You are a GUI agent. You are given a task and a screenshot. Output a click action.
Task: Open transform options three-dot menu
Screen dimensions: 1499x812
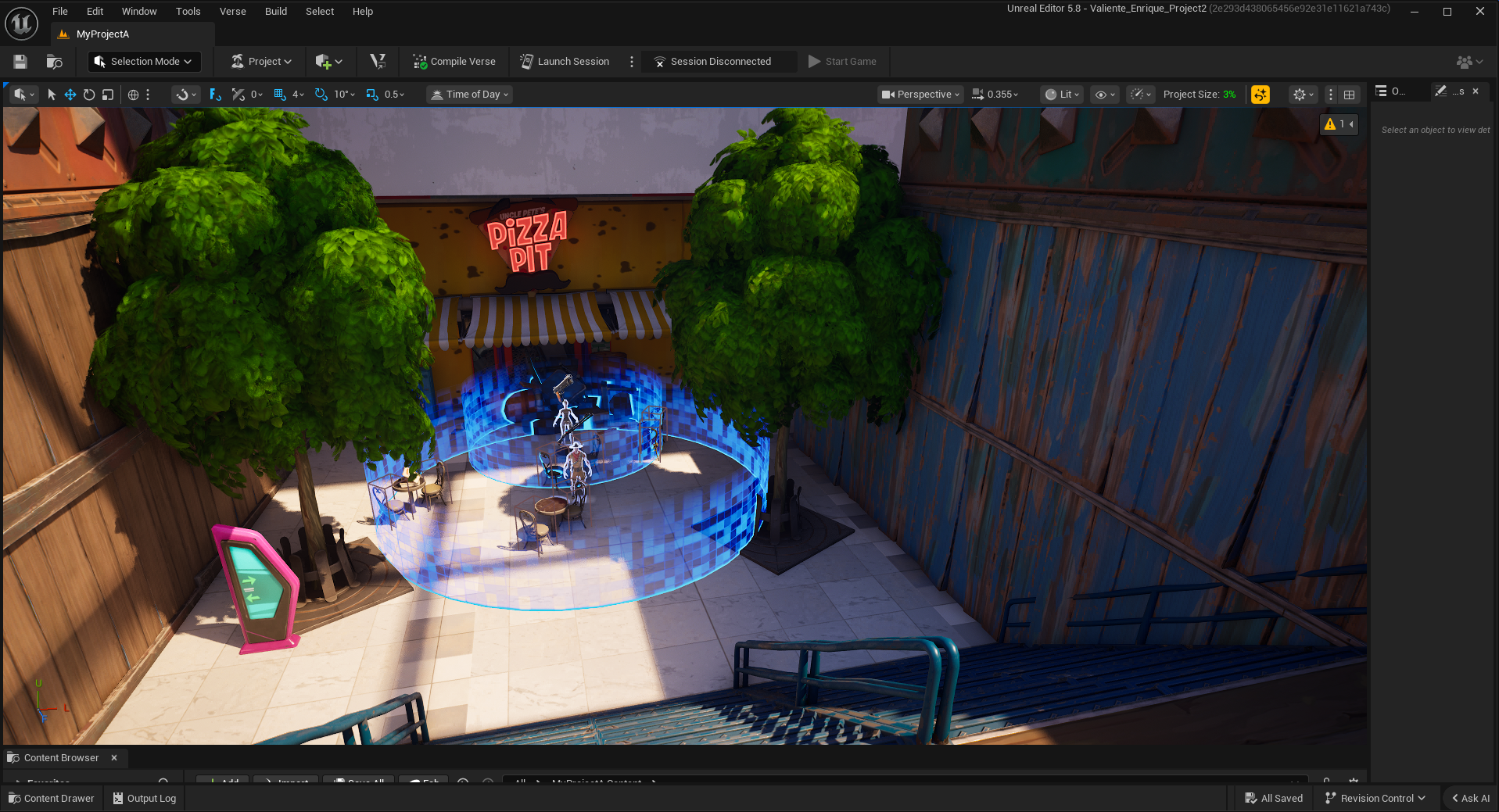(x=148, y=95)
